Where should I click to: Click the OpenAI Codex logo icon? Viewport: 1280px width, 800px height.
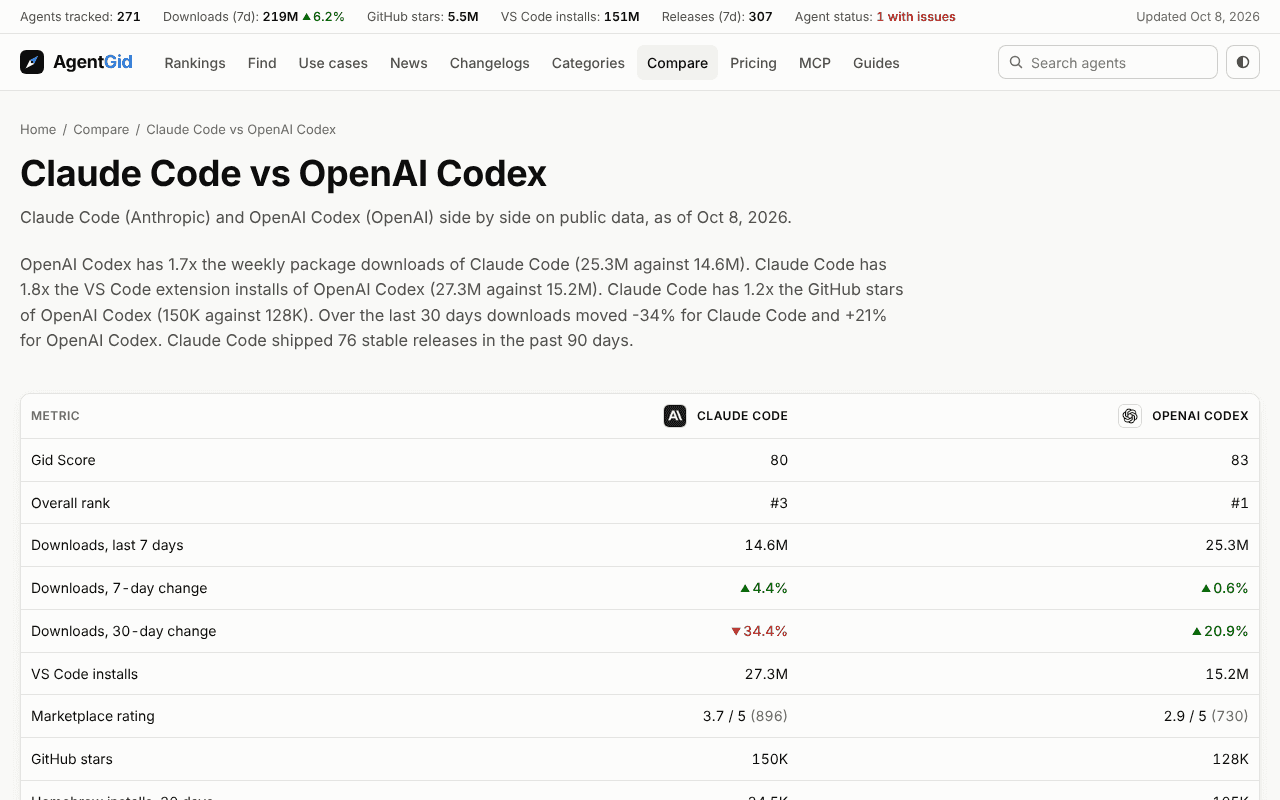pos(1130,416)
